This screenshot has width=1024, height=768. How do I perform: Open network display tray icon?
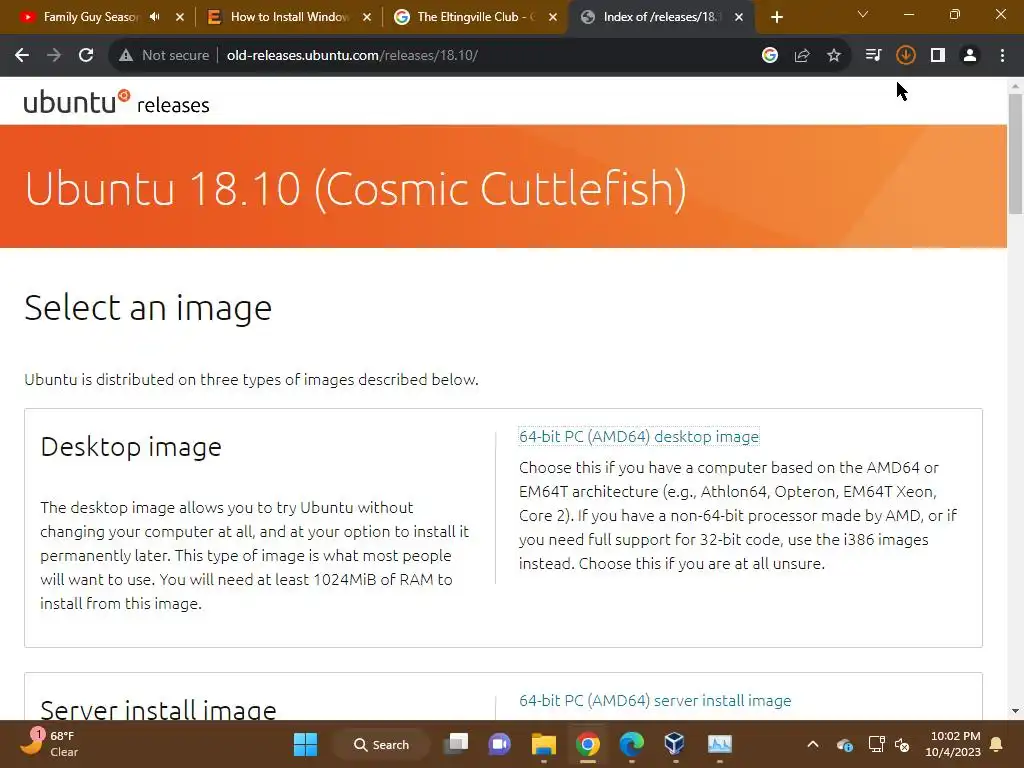(876, 744)
